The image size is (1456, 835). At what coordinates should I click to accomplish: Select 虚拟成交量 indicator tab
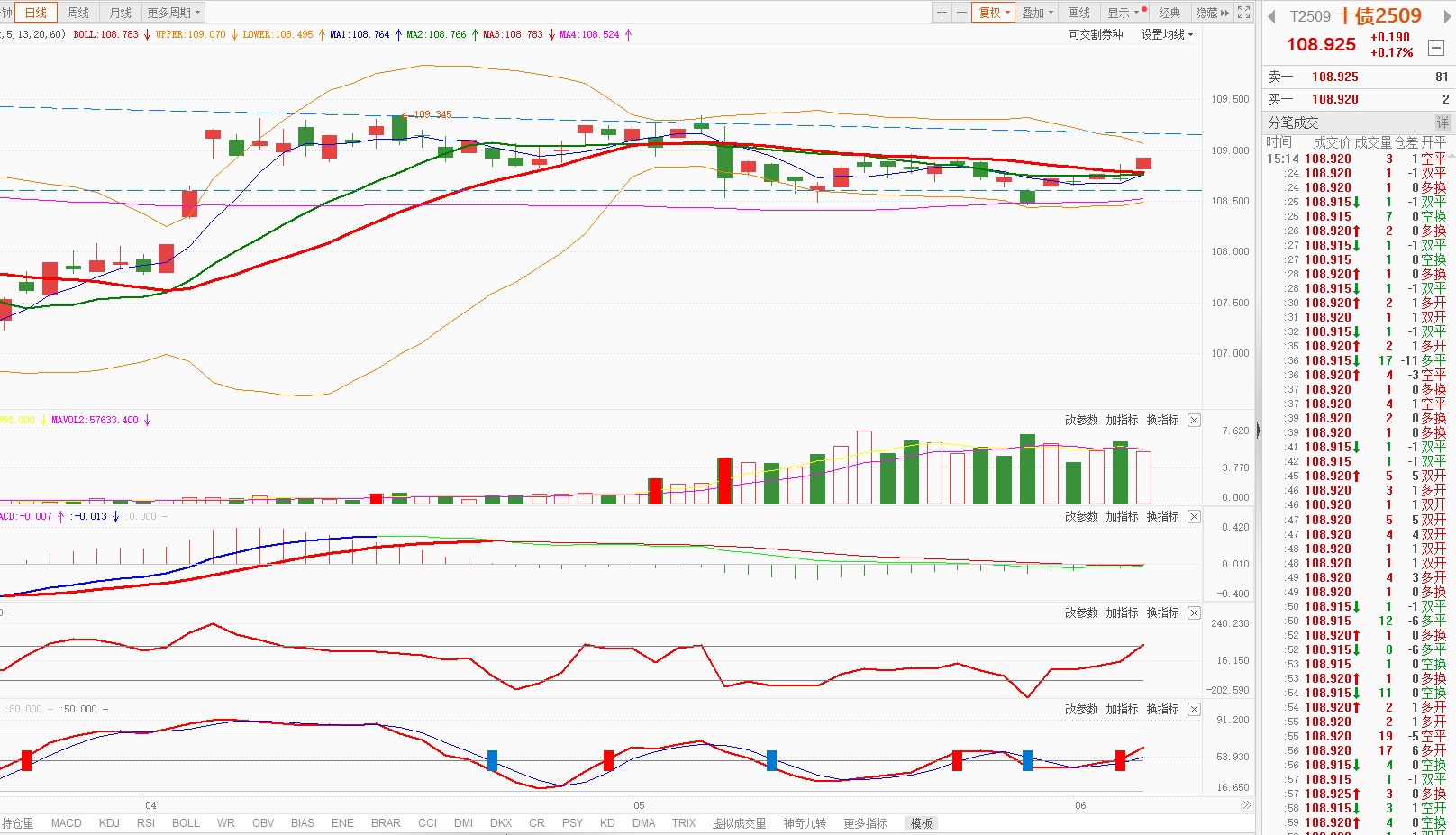tap(739, 823)
